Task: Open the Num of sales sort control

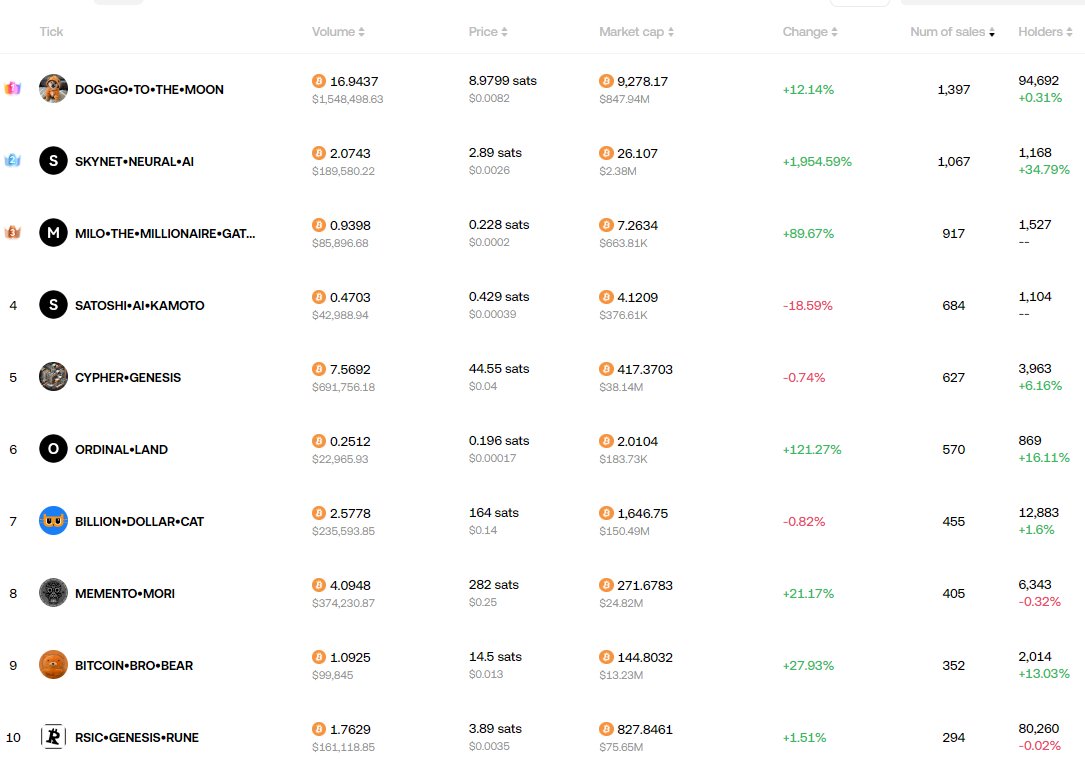Action: (x=991, y=31)
